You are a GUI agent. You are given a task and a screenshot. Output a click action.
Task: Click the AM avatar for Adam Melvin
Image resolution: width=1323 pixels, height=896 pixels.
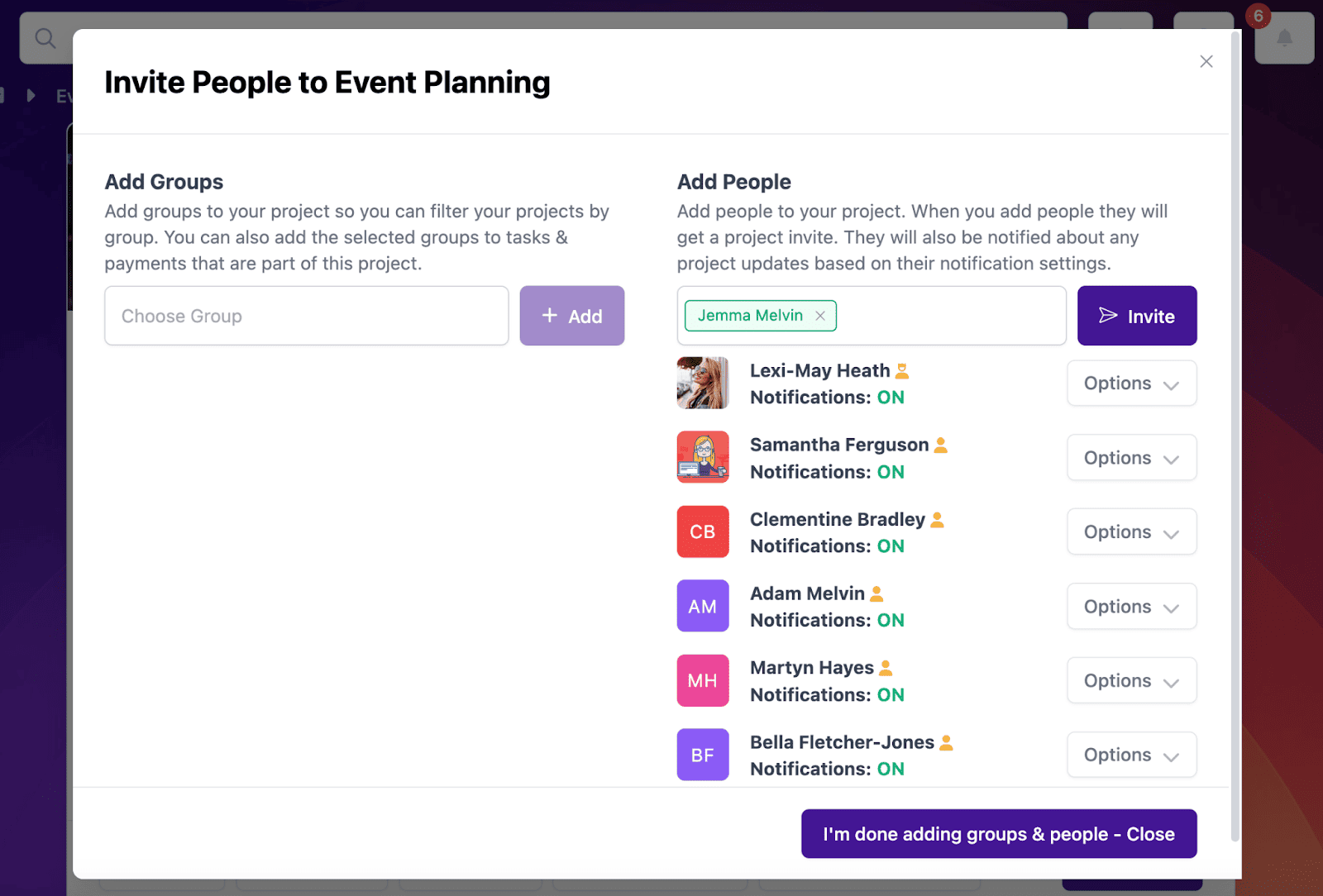[703, 606]
